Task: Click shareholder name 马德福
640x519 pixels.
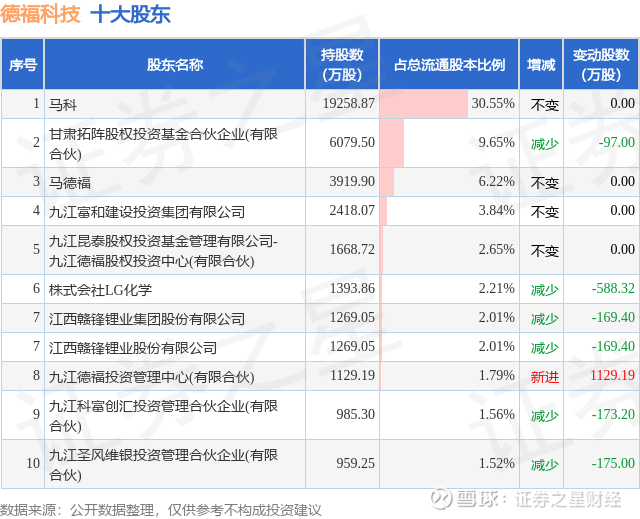Action: click(x=70, y=182)
